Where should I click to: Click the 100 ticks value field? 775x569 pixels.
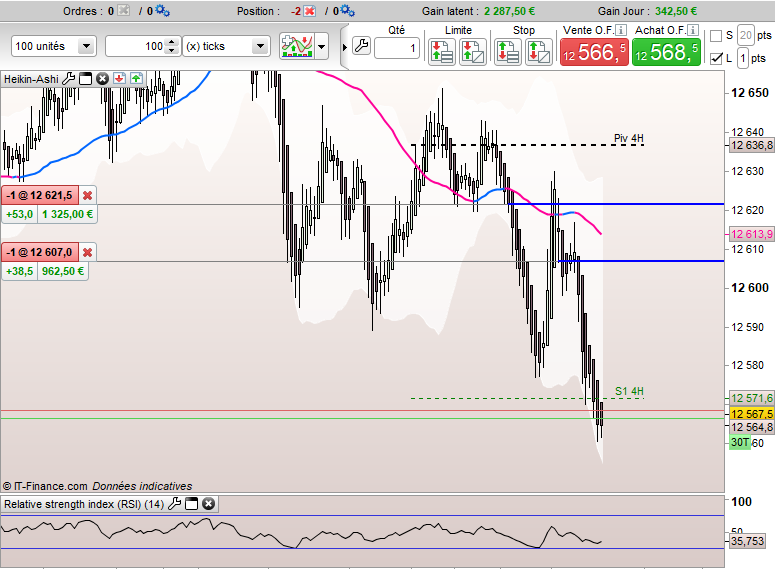[x=135, y=46]
